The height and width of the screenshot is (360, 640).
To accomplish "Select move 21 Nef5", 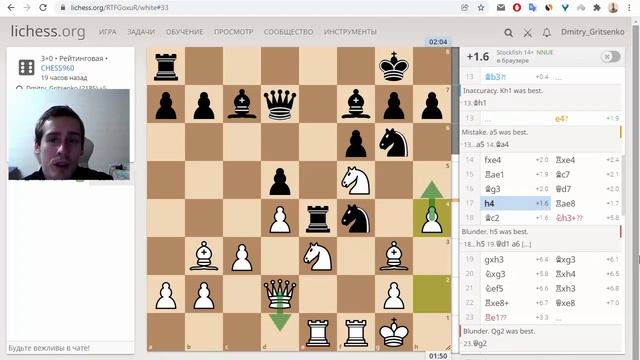I will [515, 289].
